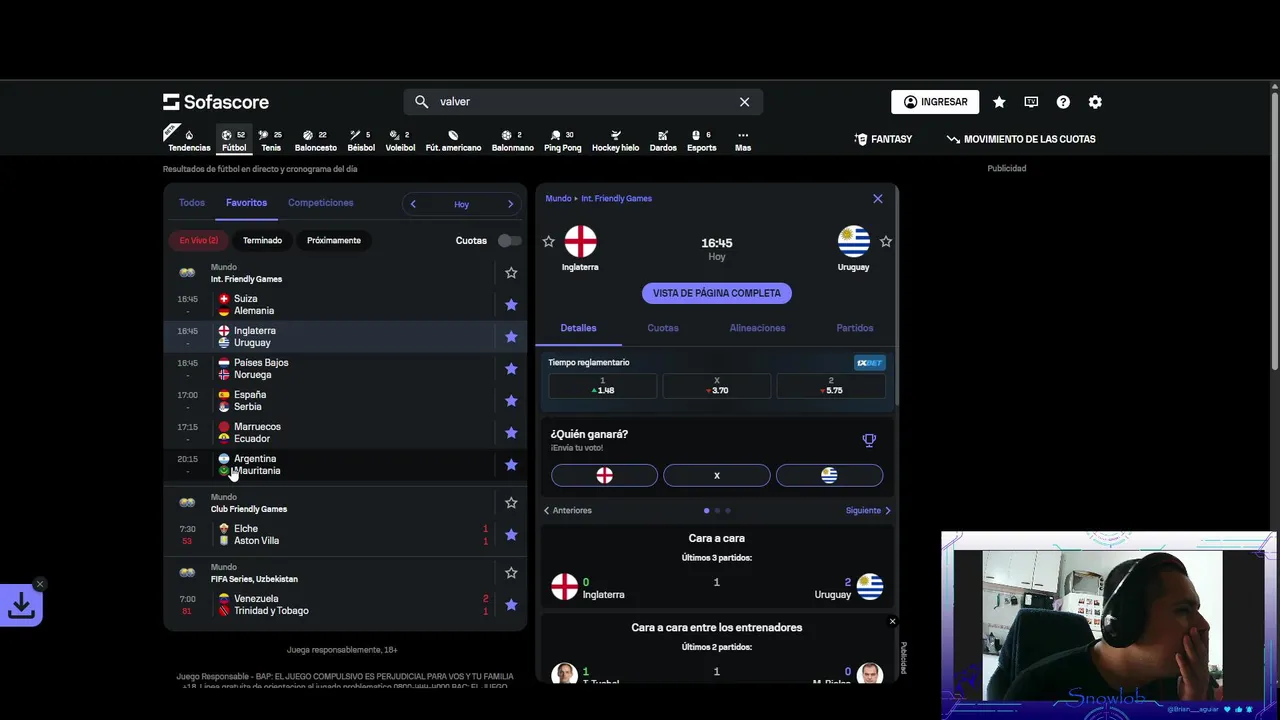The height and width of the screenshot is (720, 1280).
Task: Unfavorite the España vs Serbia match
Action: (511, 401)
